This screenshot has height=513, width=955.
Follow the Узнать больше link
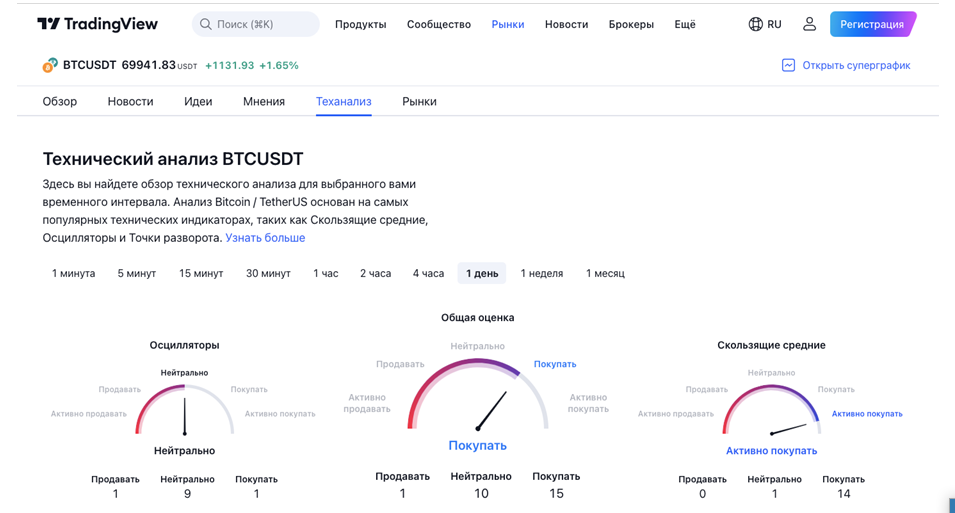tap(265, 238)
